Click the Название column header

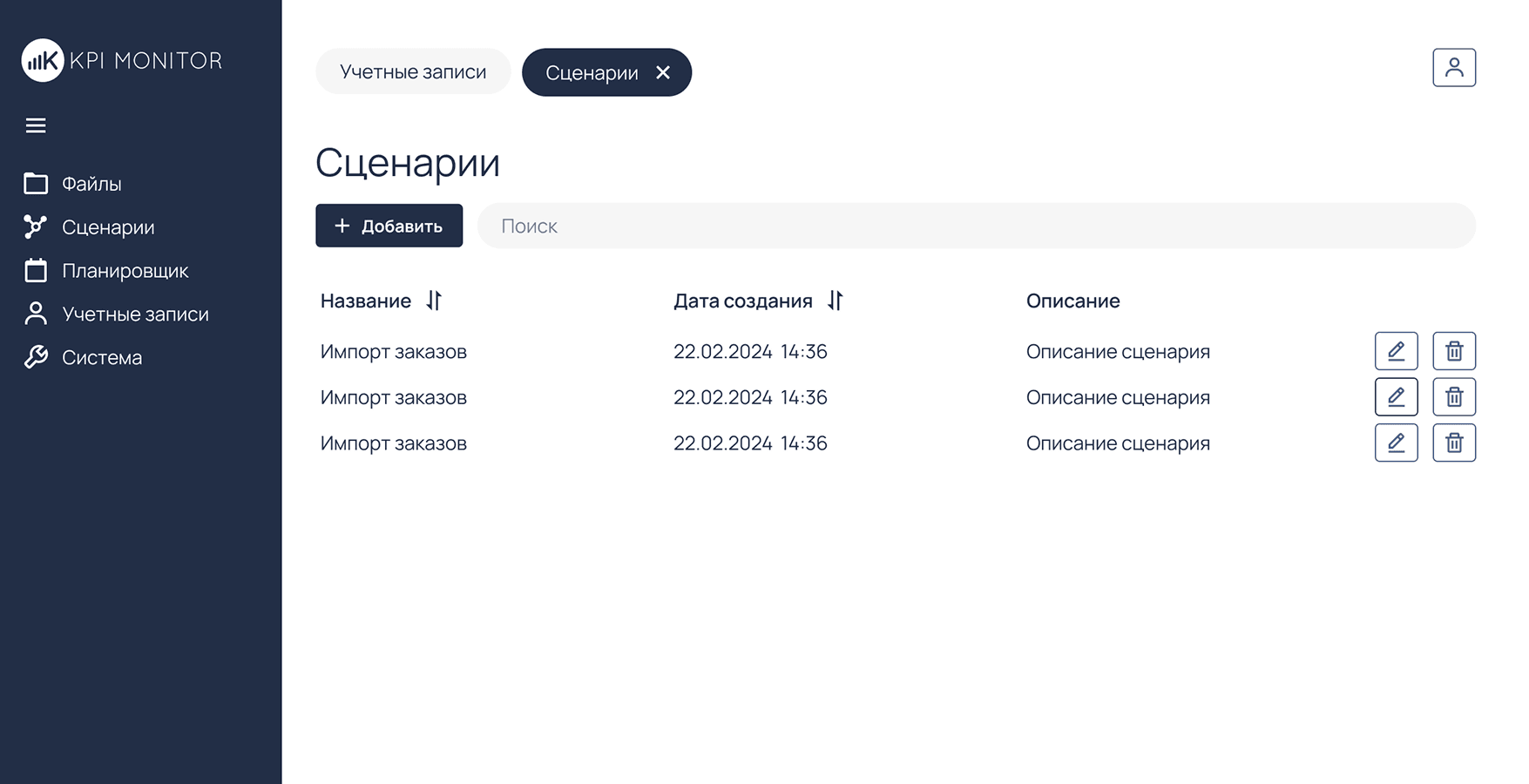point(366,301)
